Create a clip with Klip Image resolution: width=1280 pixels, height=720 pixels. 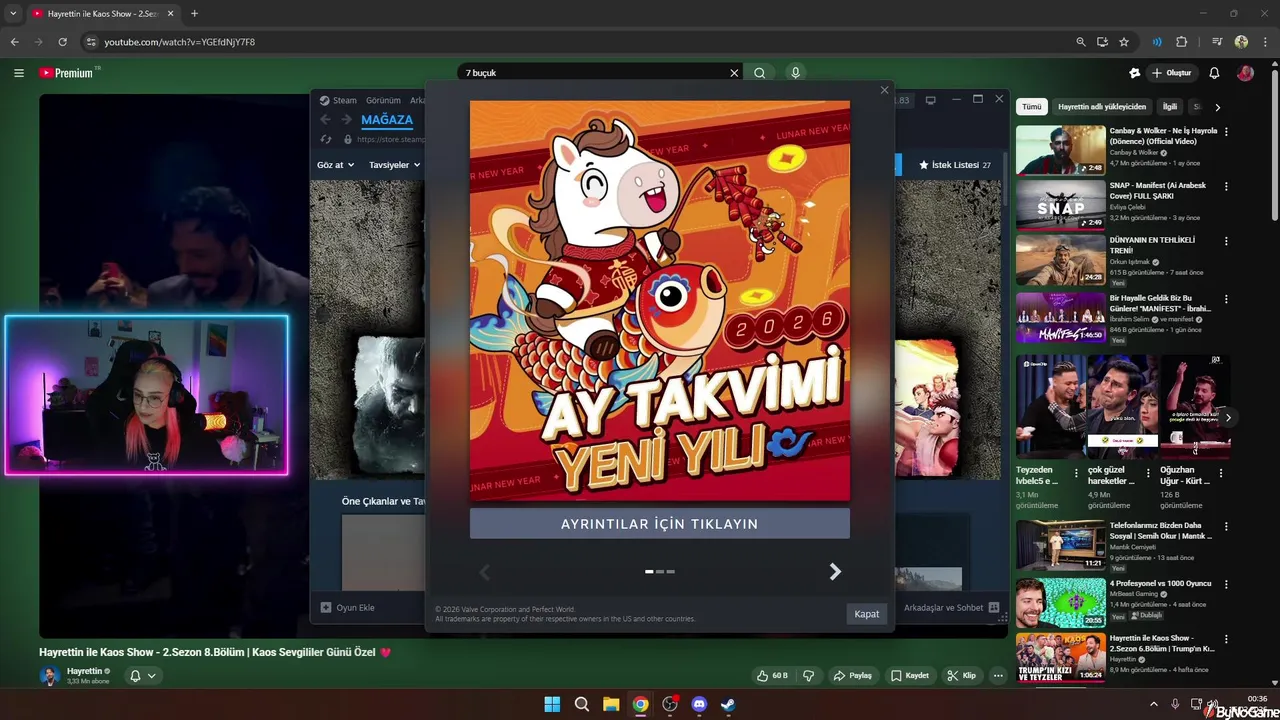pos(962,675)
